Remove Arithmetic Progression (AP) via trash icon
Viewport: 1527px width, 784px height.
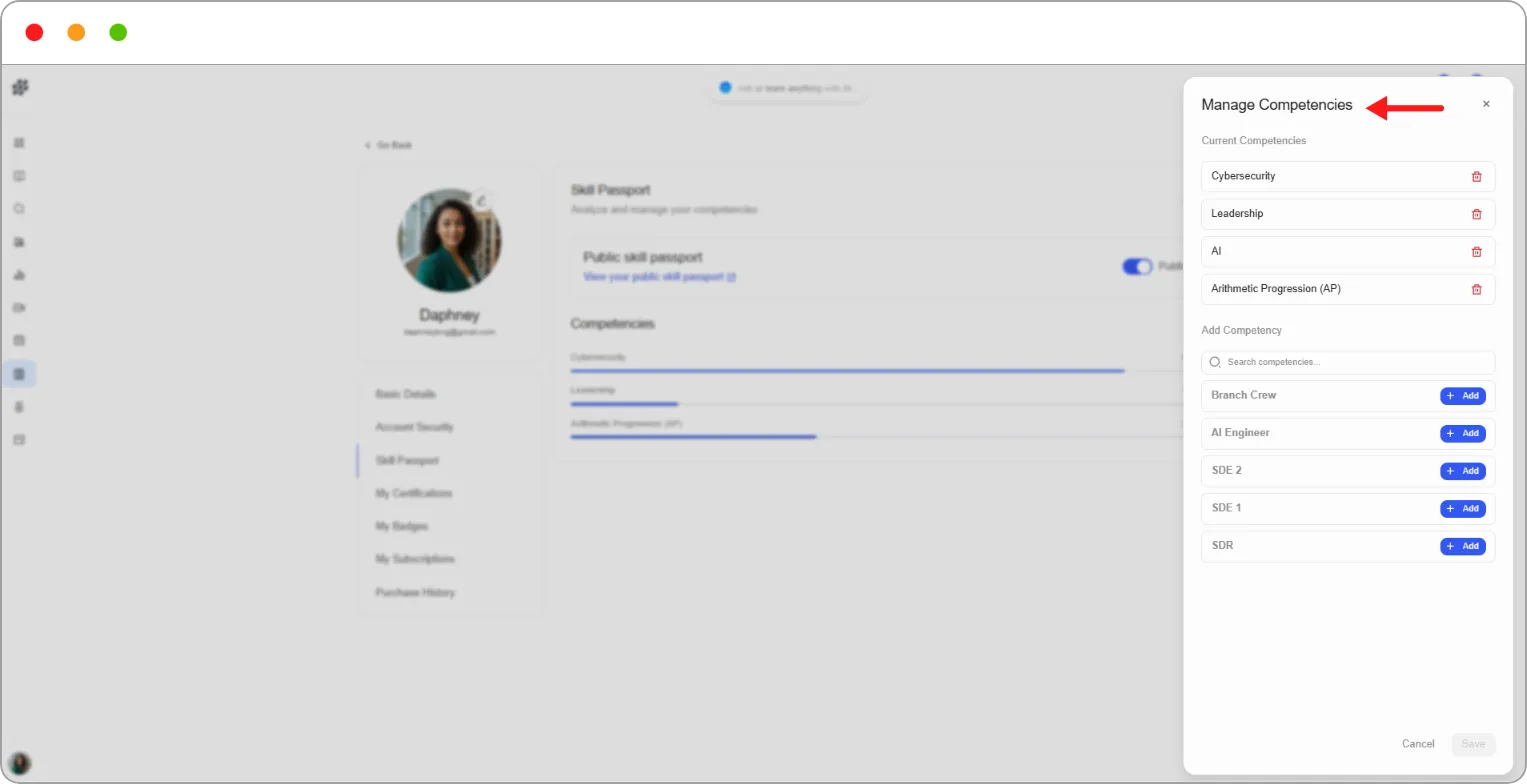coord(1476,290)
